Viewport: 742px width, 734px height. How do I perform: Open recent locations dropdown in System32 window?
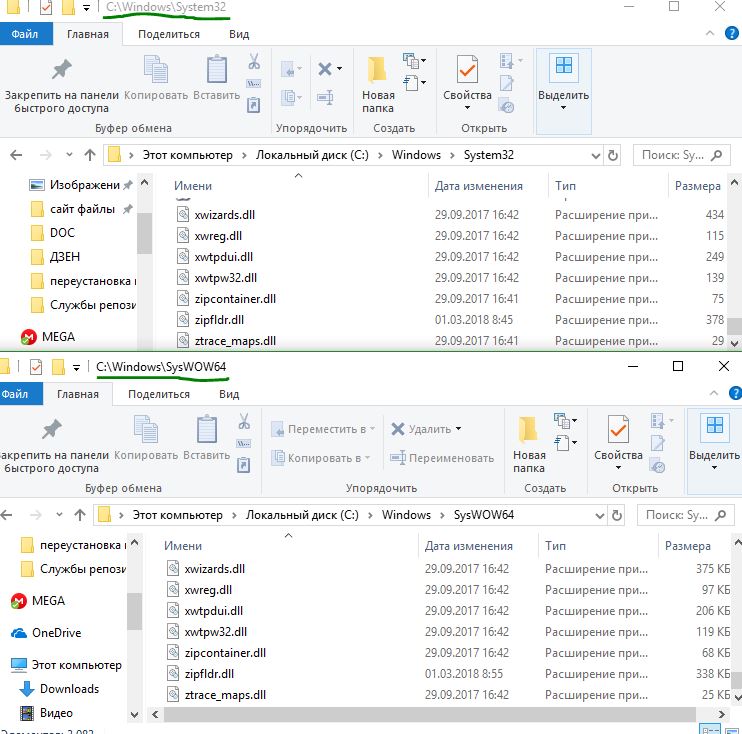tap(70, 154)
